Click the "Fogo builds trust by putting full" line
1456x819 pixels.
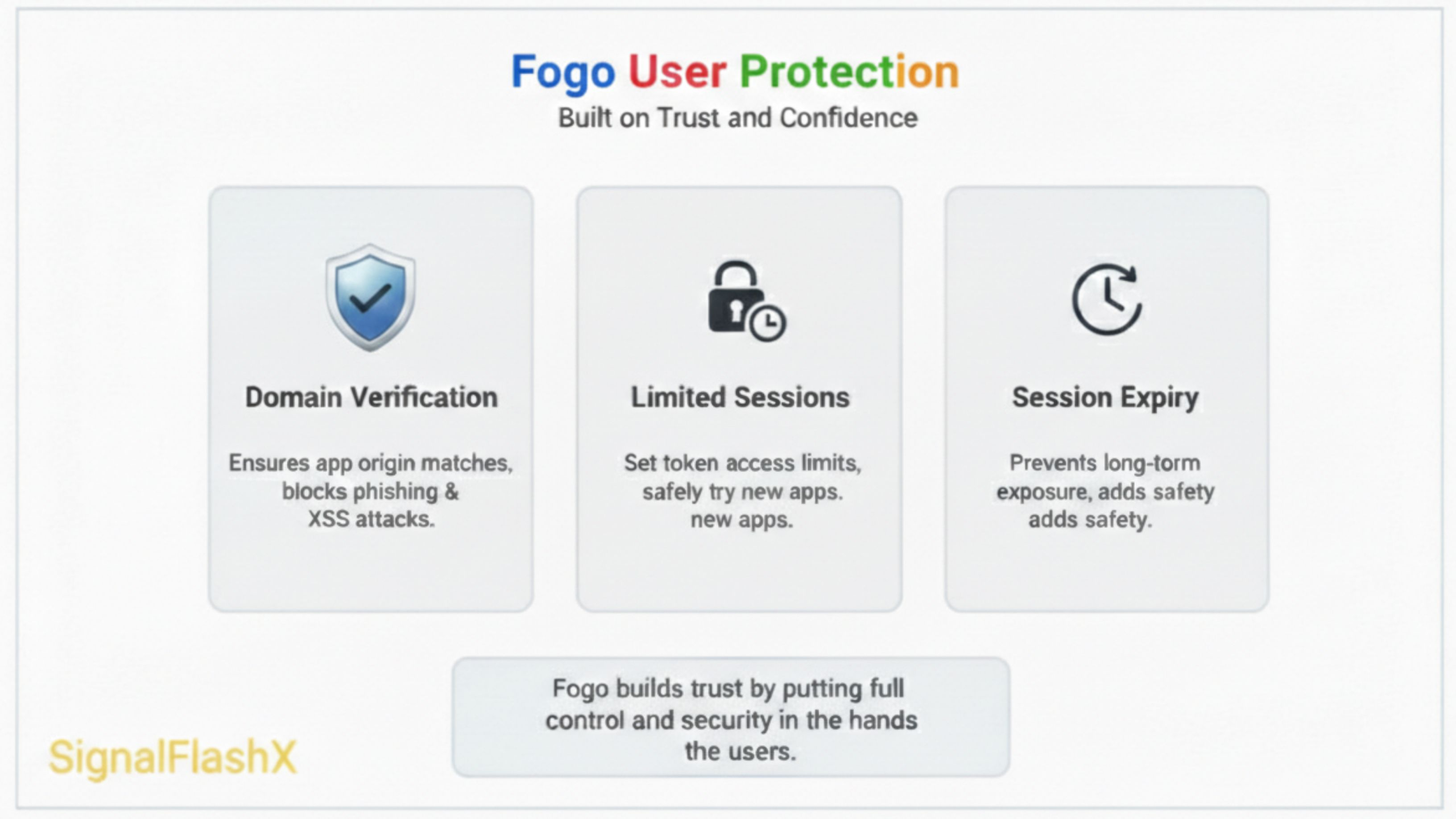click(728, 688)
